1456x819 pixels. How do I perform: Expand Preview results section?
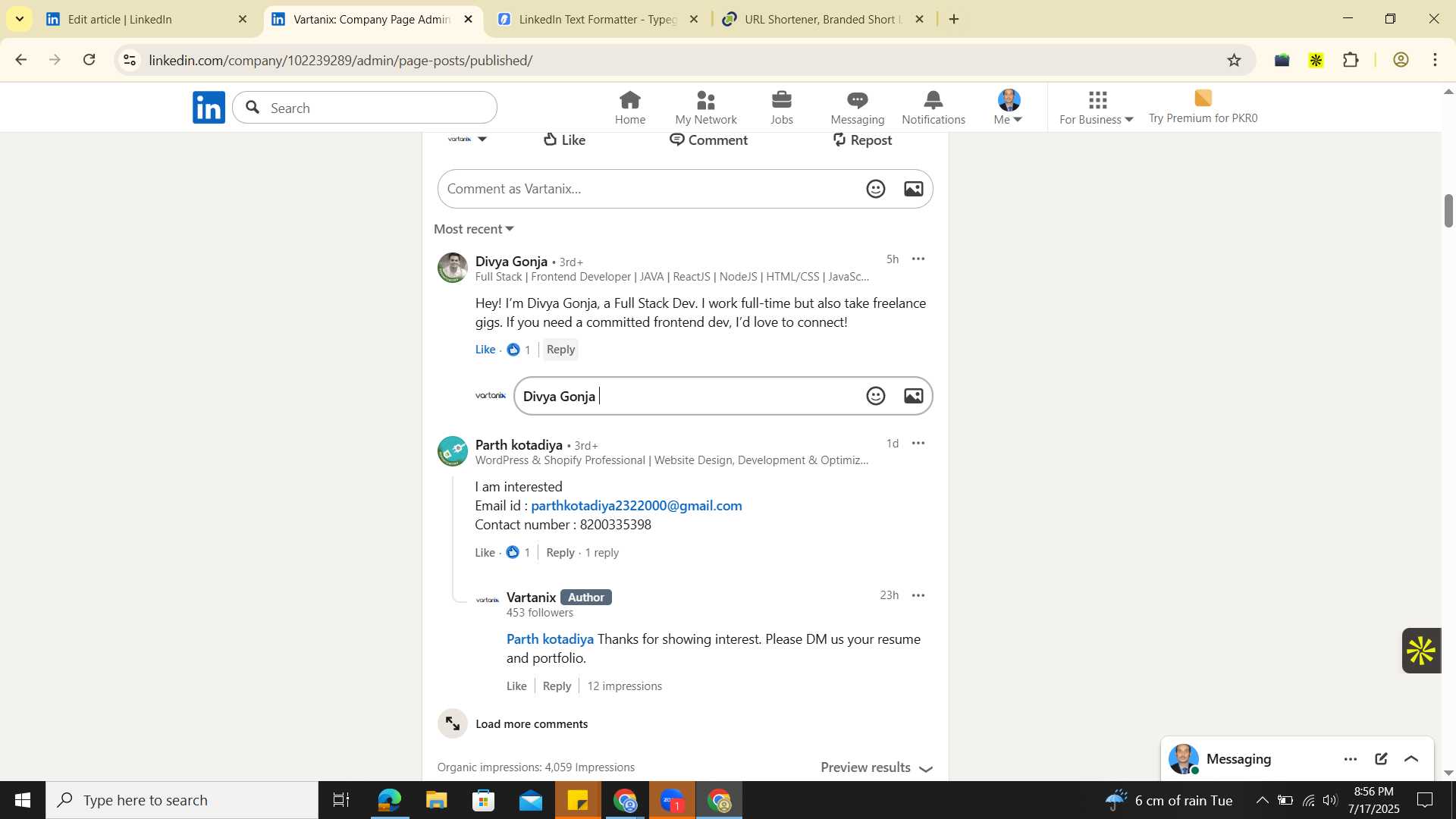877,767
